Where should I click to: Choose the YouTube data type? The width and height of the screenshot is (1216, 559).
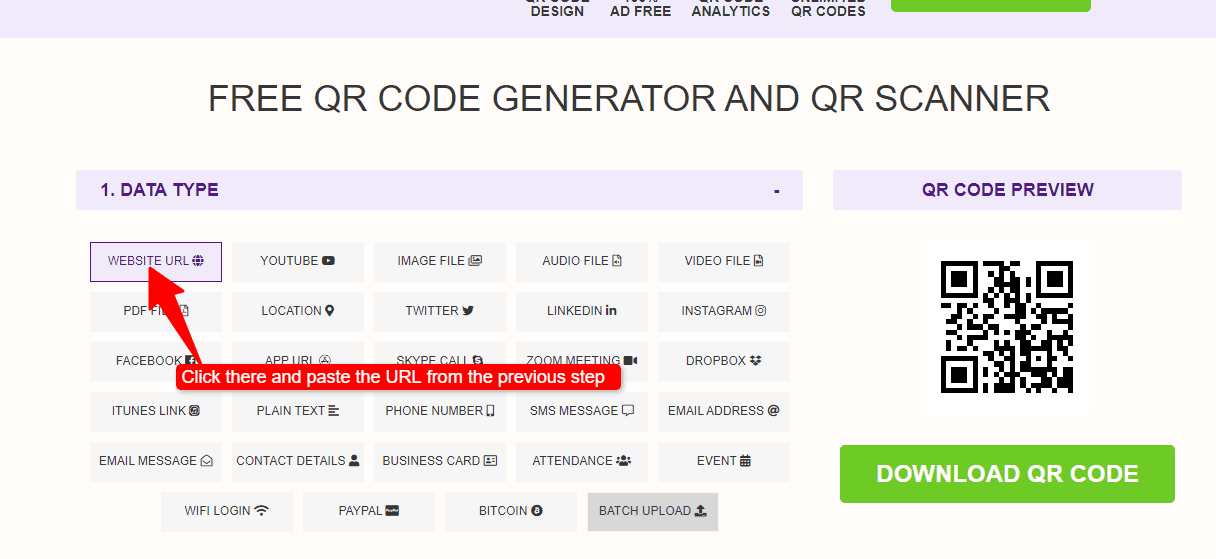coord(298,261)
